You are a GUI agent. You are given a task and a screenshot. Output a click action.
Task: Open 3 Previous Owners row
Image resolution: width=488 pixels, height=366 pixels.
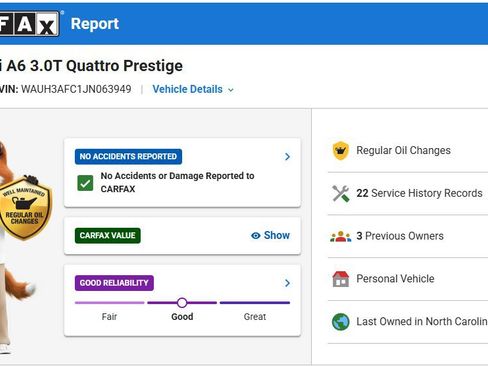(x=408, y=236)
